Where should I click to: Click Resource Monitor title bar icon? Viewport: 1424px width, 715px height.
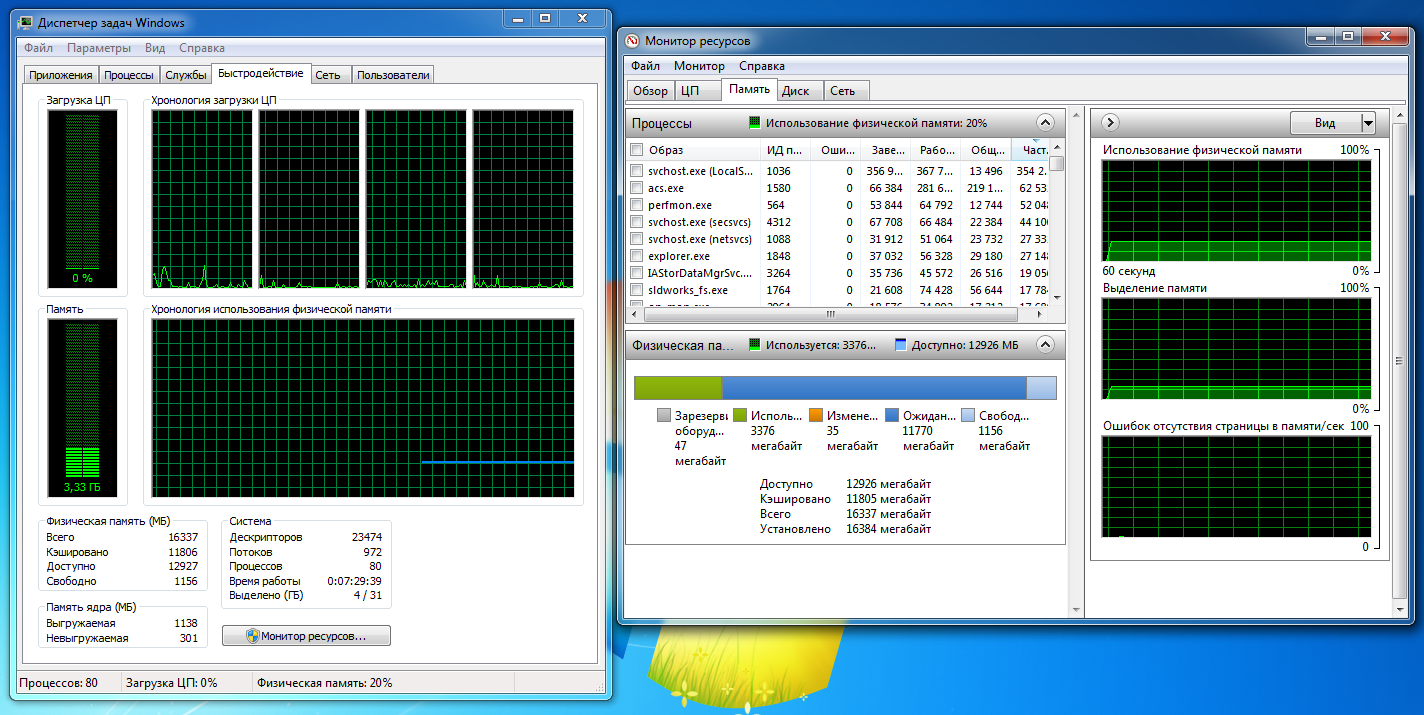coord(633,41)
